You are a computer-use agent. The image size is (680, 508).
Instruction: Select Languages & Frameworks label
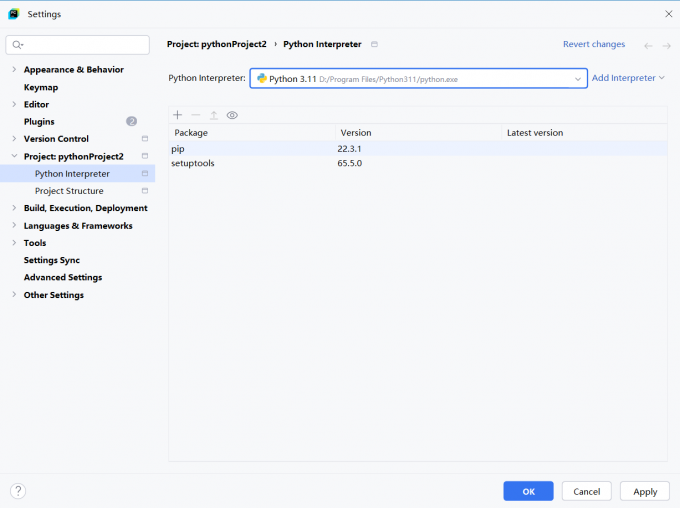pos(78,226)
